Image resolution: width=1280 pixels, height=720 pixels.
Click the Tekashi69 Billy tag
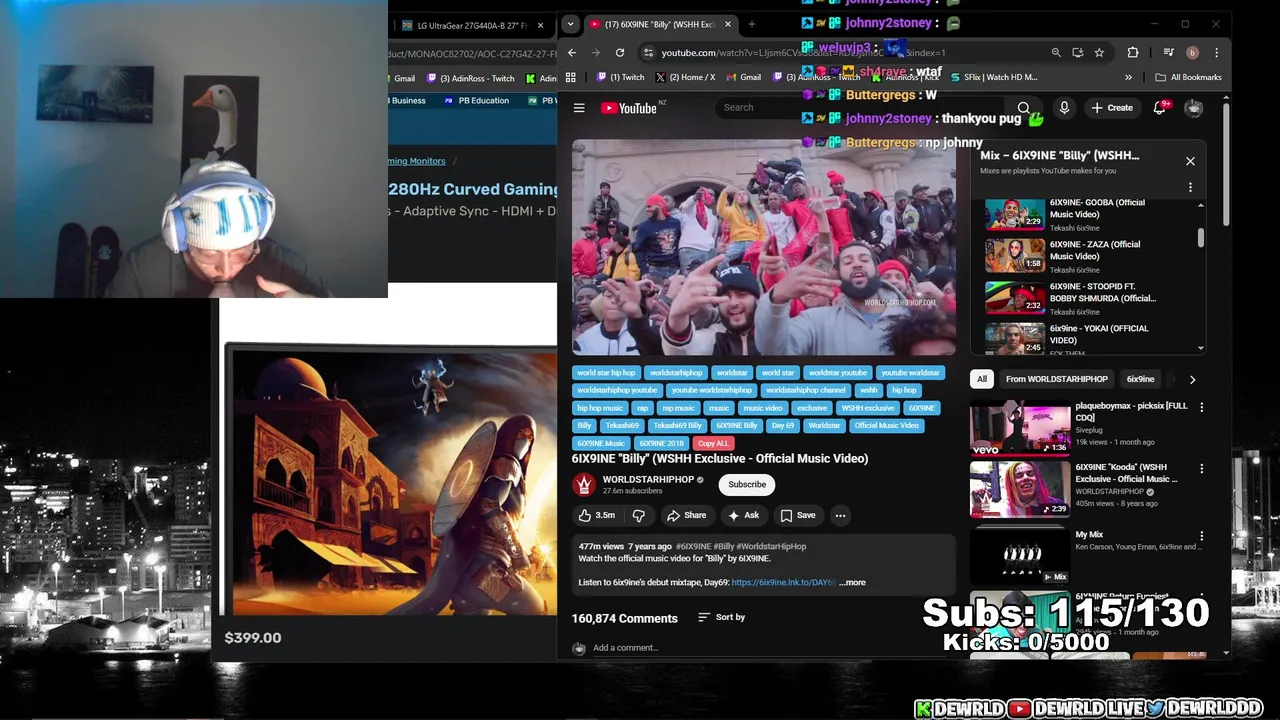pyautogui.click(x=677, y=426)
